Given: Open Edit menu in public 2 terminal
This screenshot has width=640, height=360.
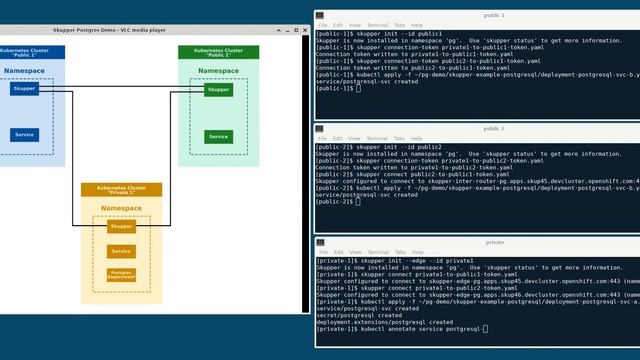Looking at the screenshot, I should point(338,139).
